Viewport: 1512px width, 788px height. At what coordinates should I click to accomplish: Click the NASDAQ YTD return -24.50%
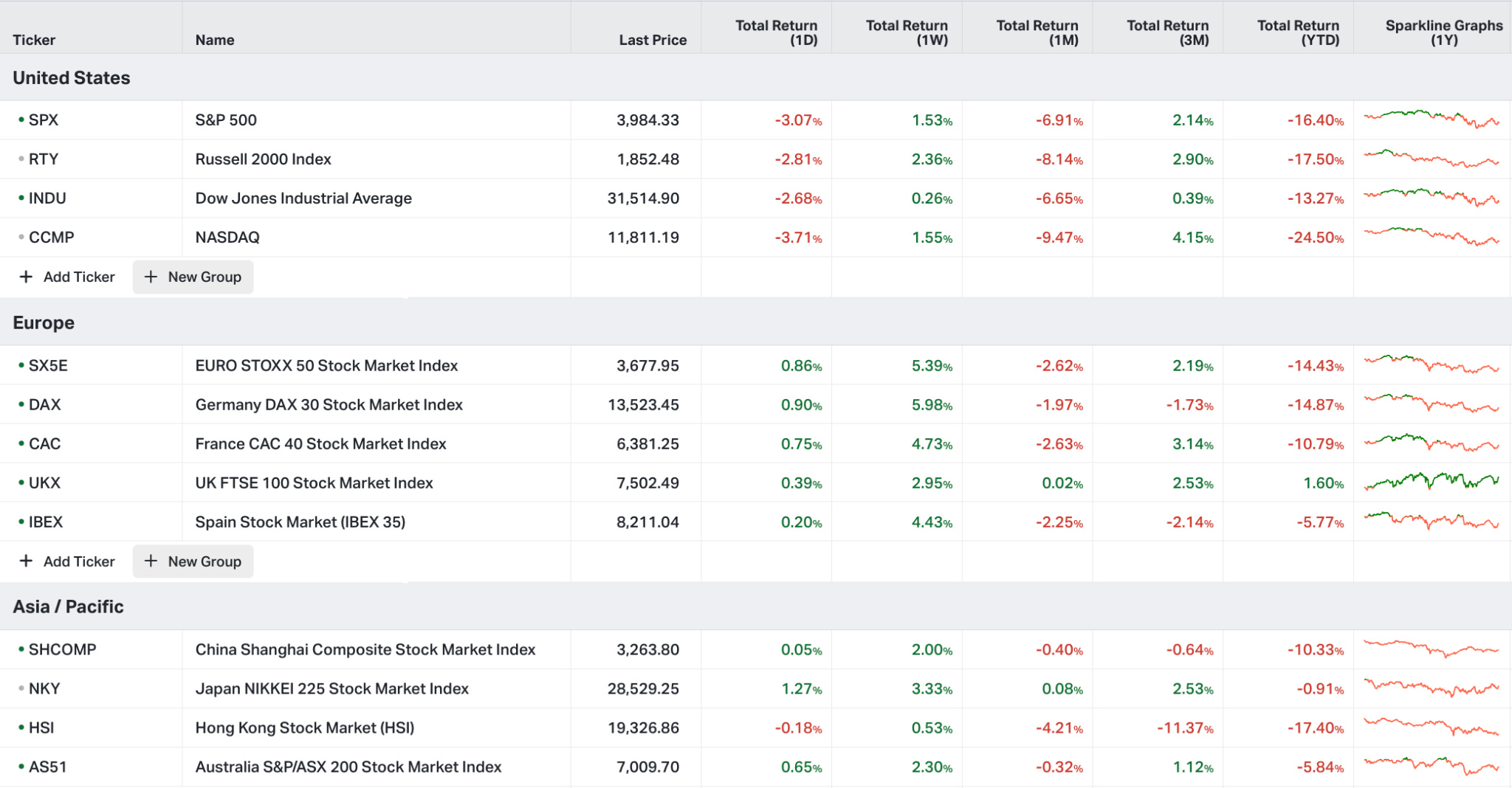pos(1316,237)
